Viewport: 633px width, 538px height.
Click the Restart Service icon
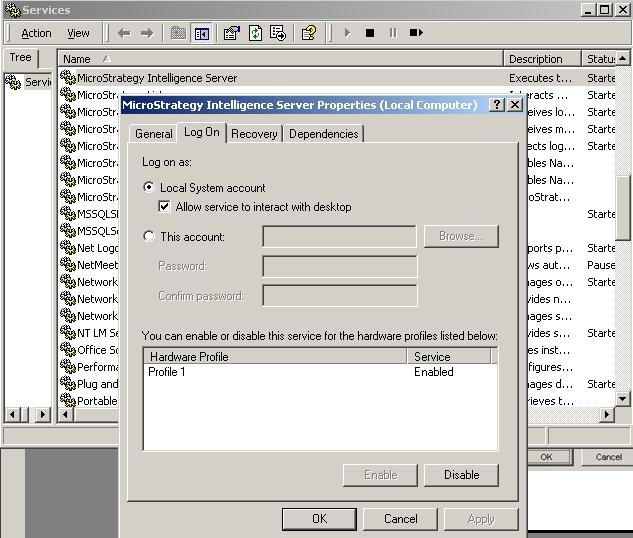[416, 33]
